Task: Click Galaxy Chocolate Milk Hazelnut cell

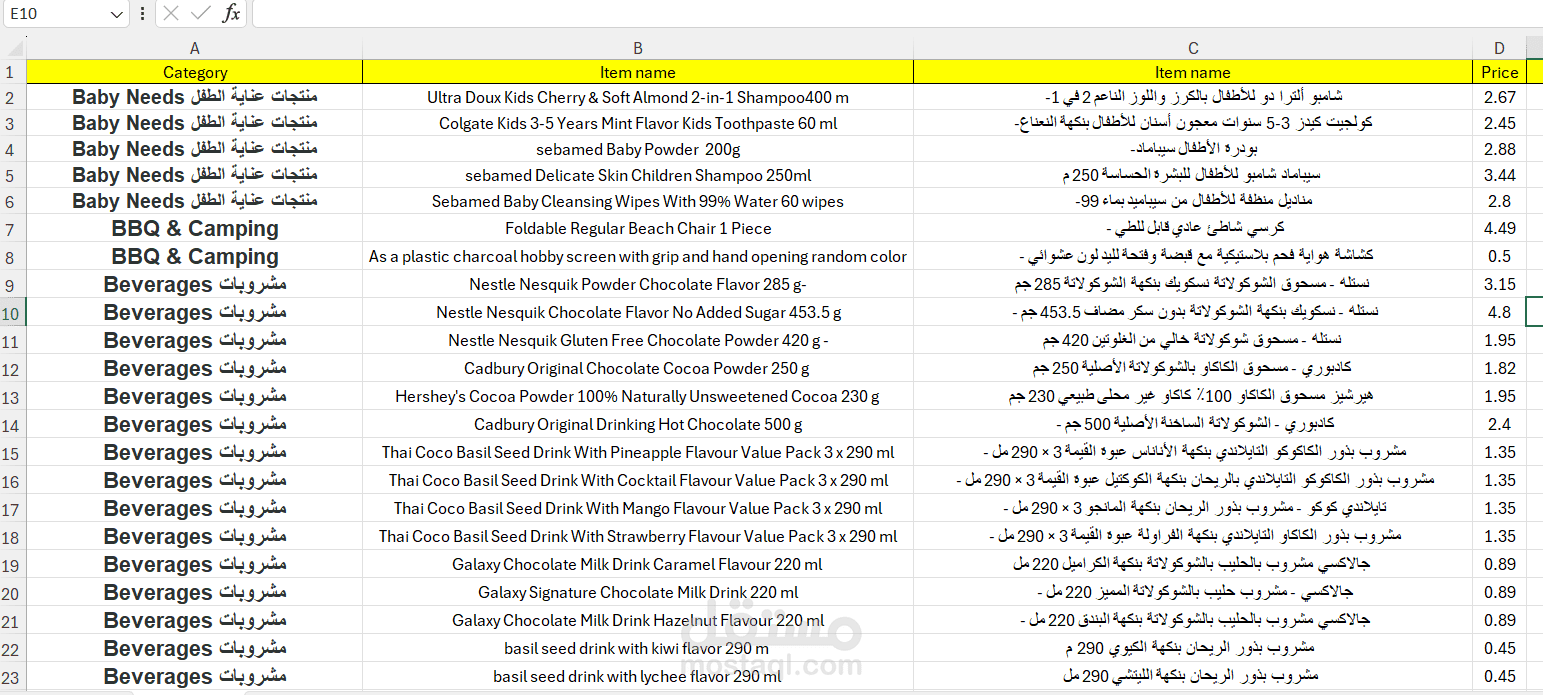Action: [638, 620]
